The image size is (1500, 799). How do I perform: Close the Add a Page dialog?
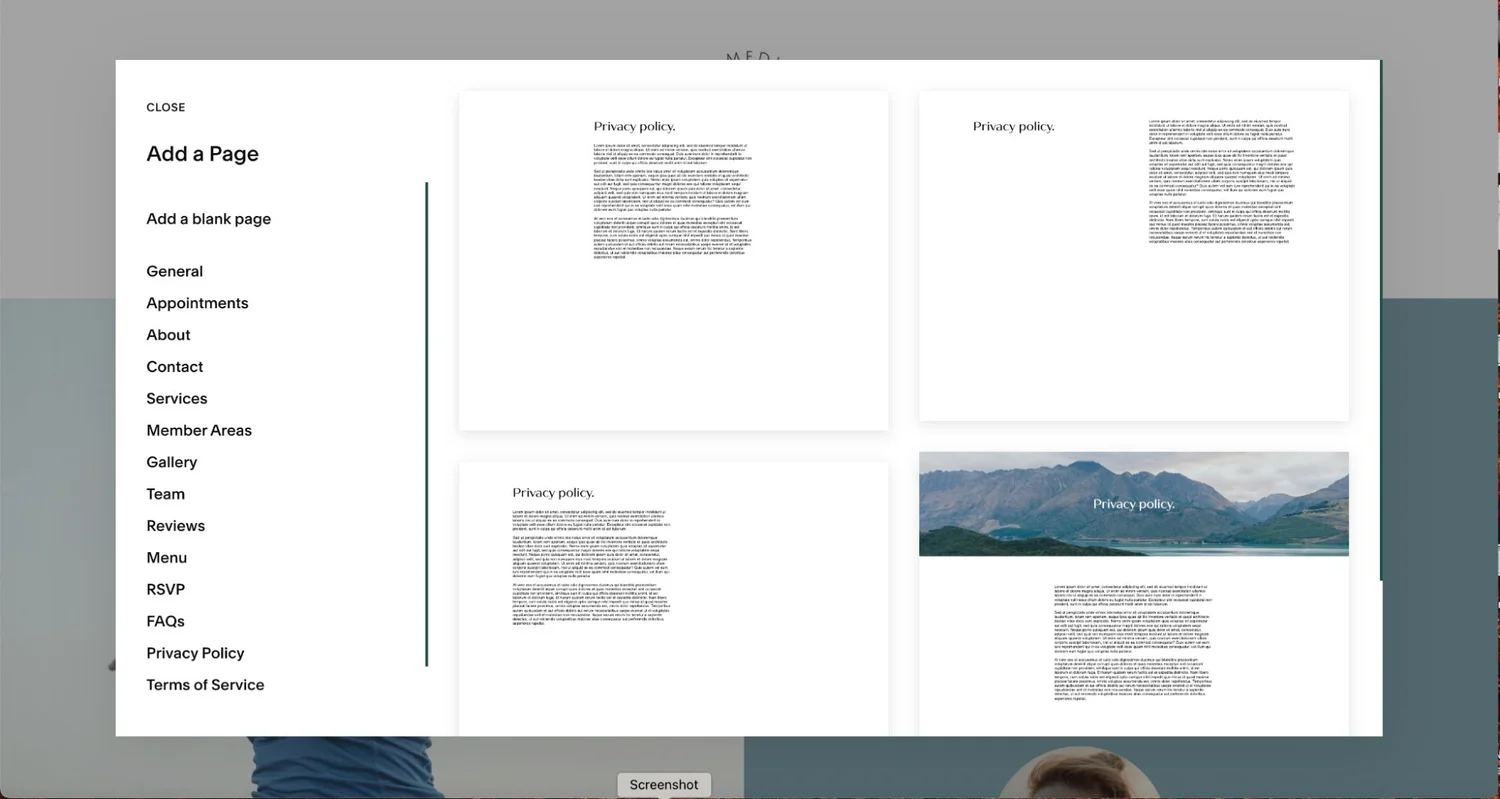coord(165,107)
